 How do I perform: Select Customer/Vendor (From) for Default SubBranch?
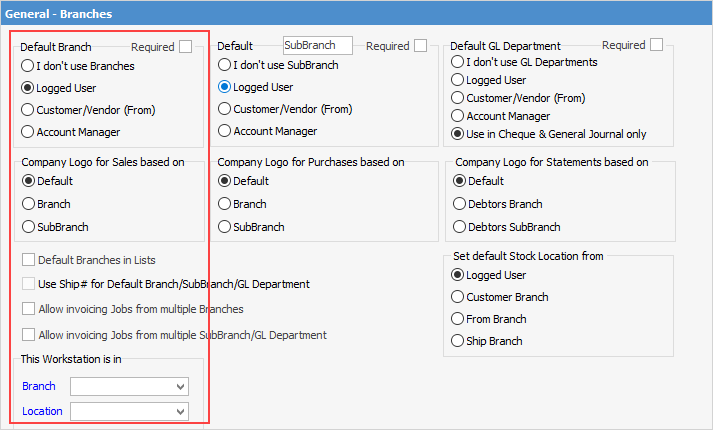click(225, 109)
